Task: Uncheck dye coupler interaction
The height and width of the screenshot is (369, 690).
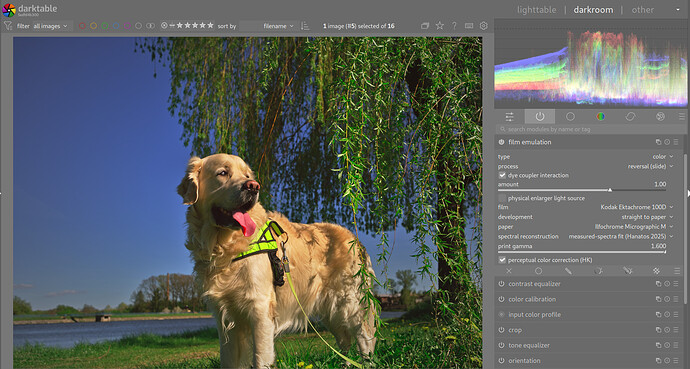Action: [502, 175]
